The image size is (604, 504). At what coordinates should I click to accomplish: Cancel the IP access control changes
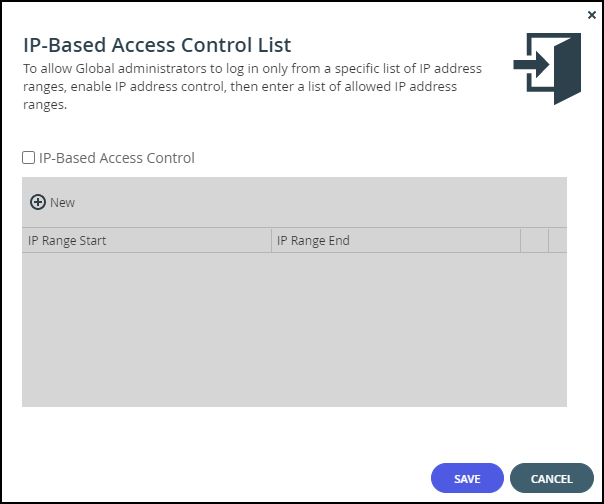coord(552,478)
